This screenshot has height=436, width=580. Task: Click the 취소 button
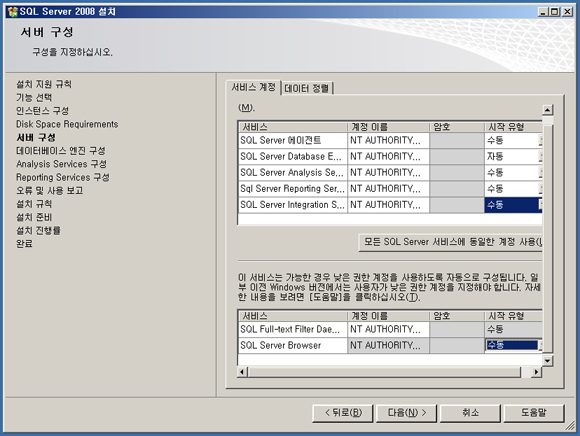(x=470, y=413)
